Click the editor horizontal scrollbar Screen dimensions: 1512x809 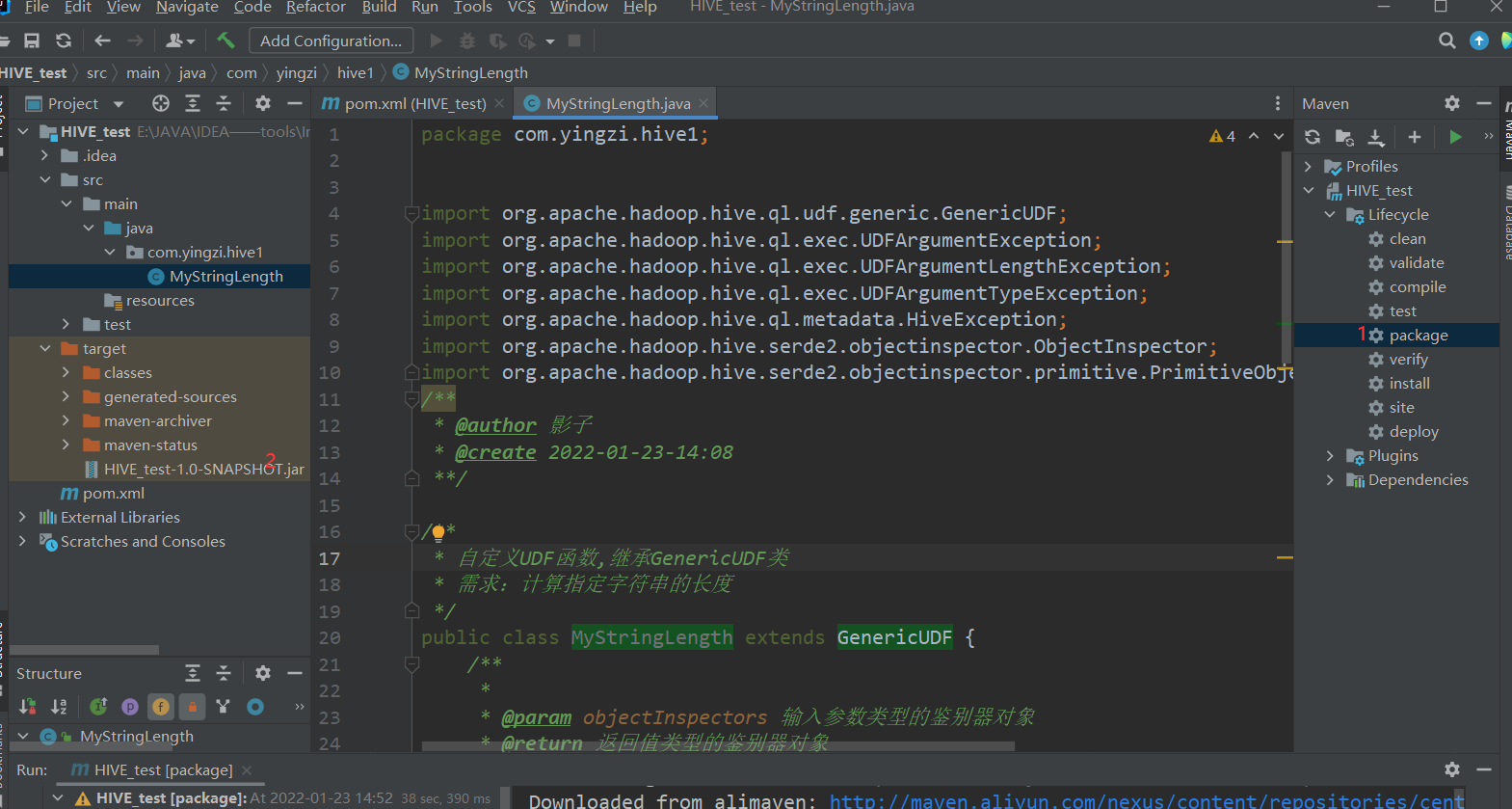tap(718, 745)
